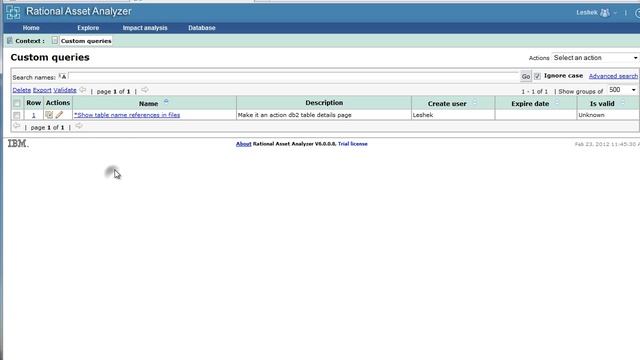
Task: Sort by the Is valid column icon
Action: point(622,102)
